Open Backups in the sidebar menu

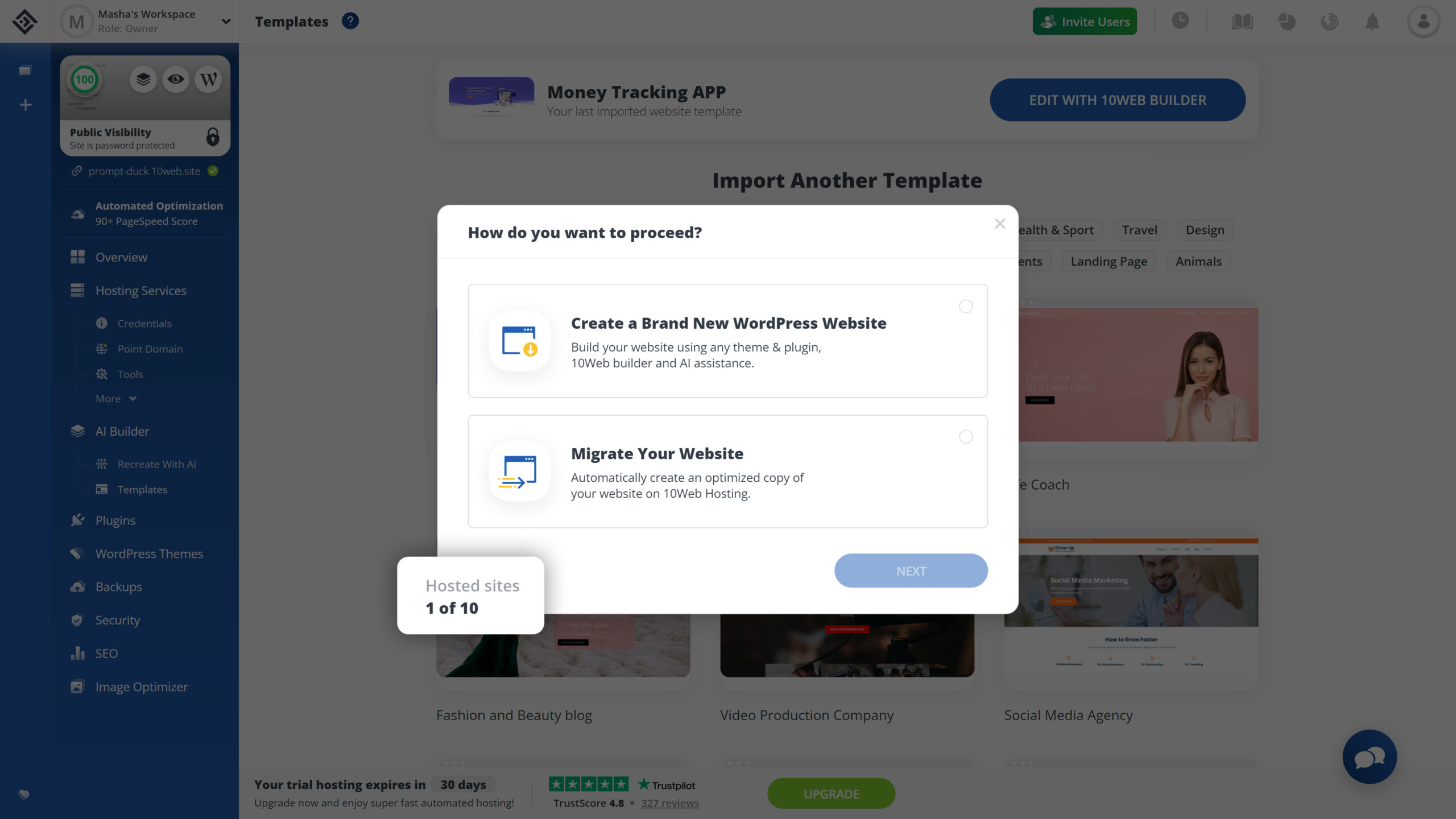tap(118, 587)
